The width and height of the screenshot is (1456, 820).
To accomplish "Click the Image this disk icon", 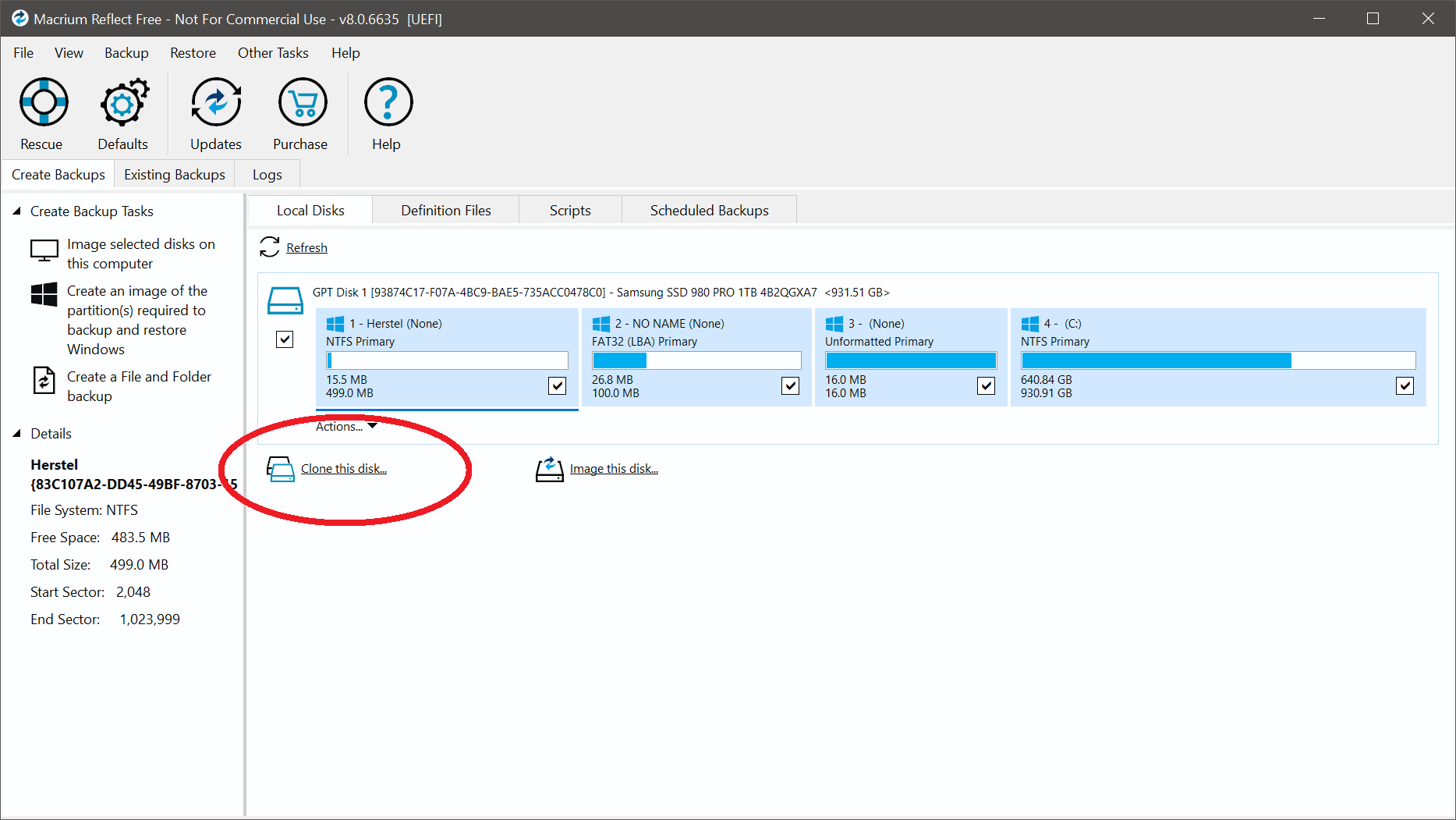I will coord(549,469).
